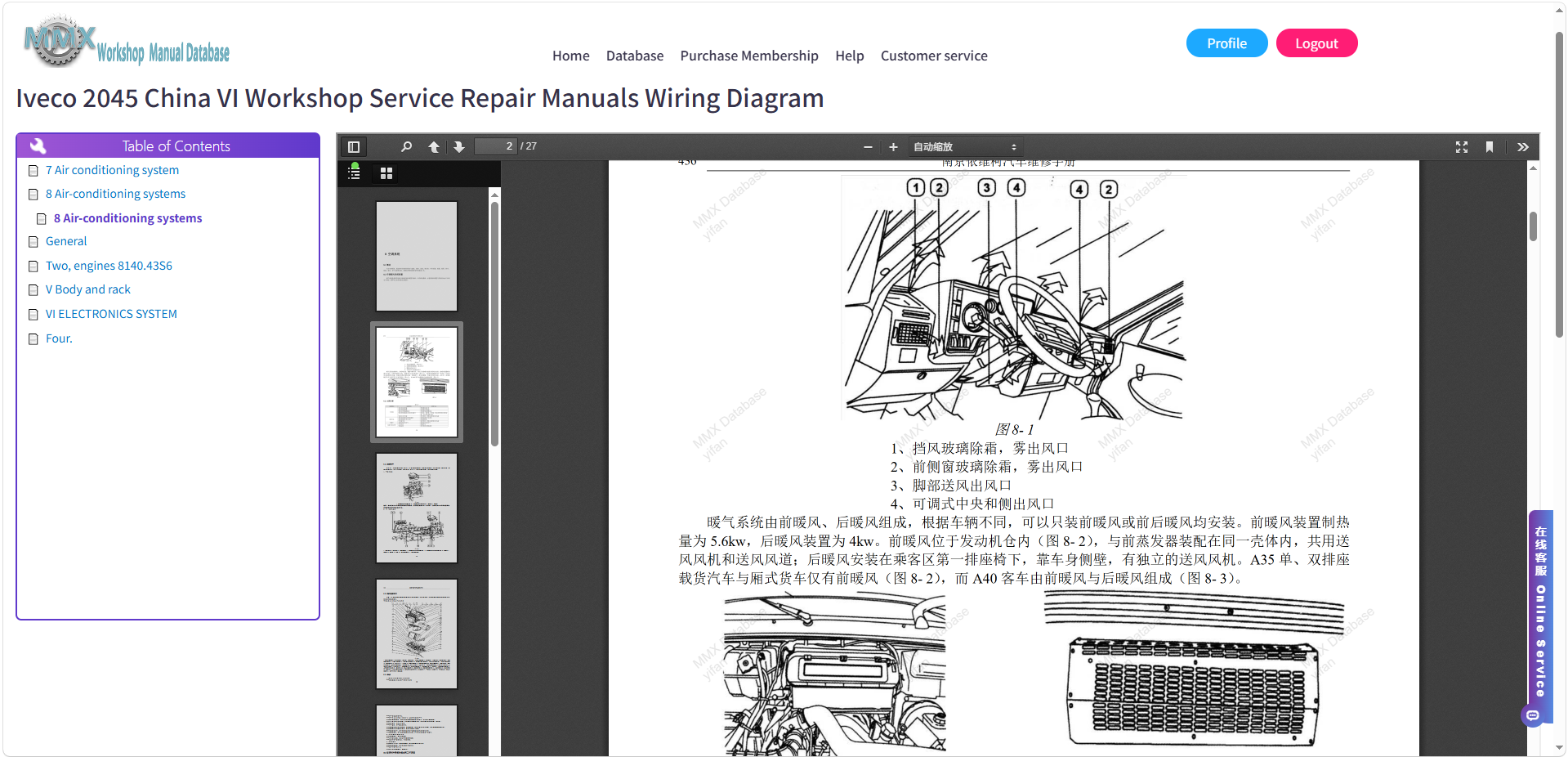Open the Home menu item
1568x757 pixels.
click(x=570, y=56)
